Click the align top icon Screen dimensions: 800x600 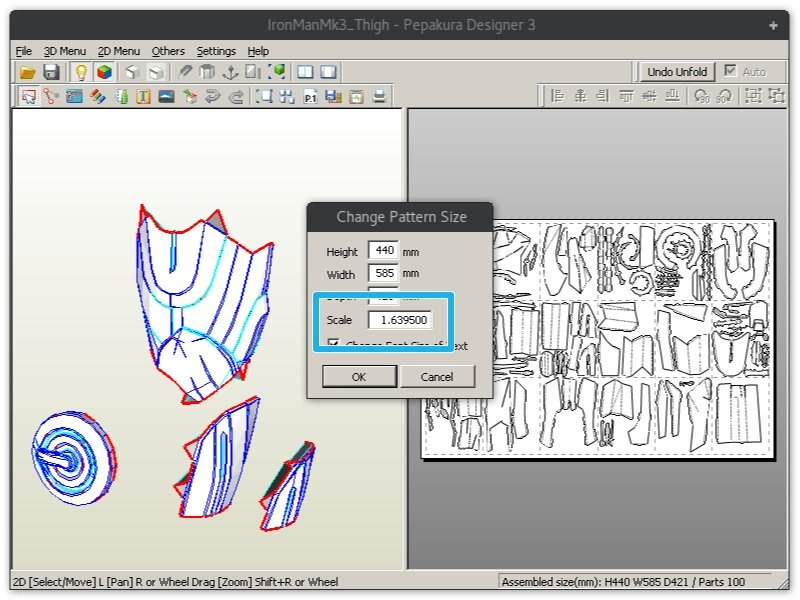coord(626,96)
